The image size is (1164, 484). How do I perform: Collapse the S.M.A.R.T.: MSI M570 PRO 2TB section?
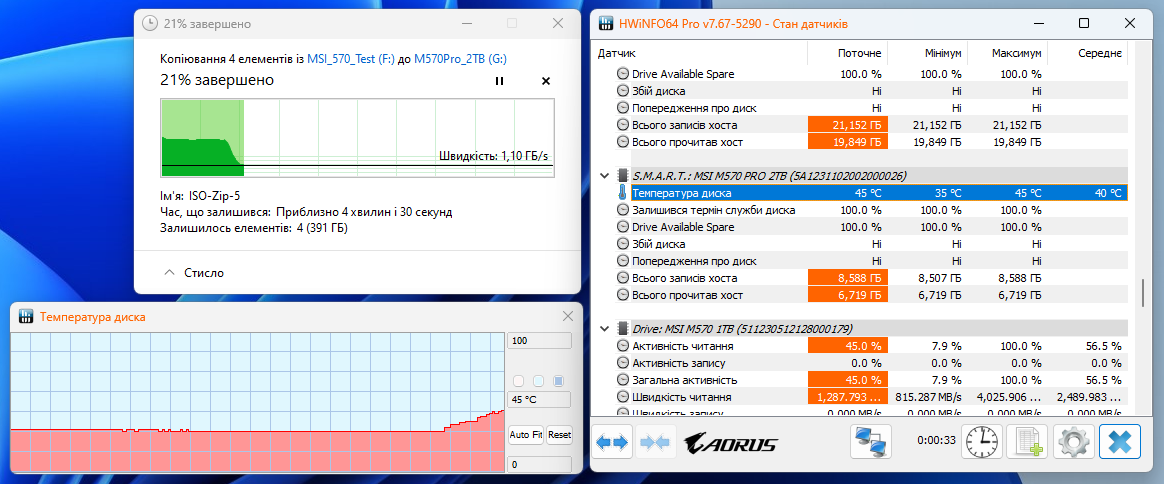604,176
